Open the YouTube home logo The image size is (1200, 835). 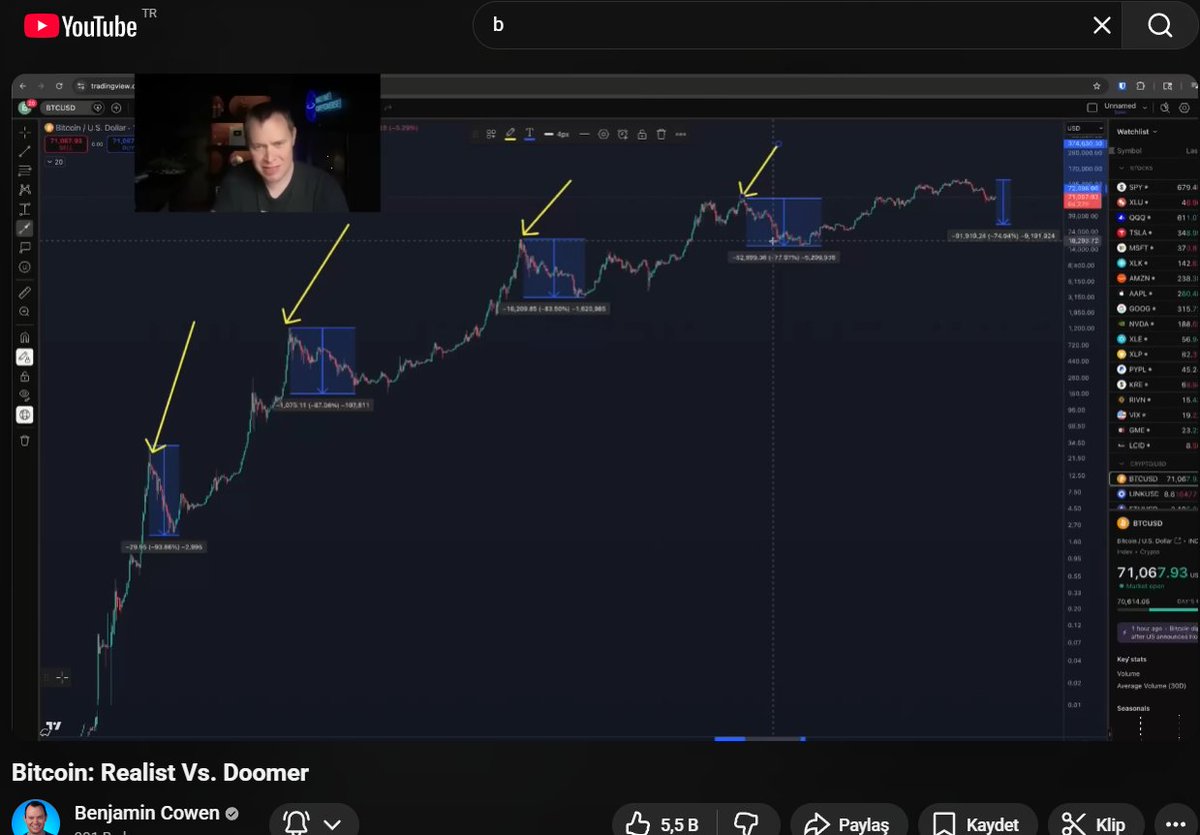(80, 25)
